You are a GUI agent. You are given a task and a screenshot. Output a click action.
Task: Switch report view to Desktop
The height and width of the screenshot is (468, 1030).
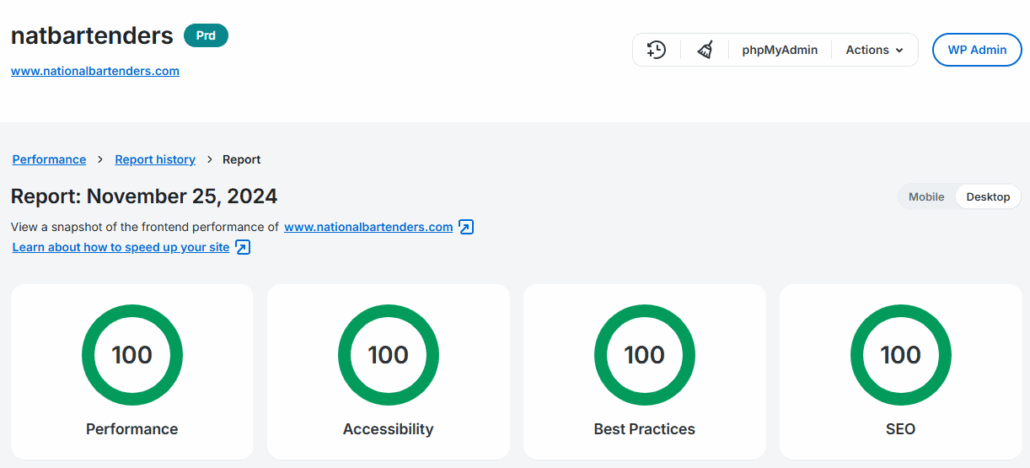point(987,197)
